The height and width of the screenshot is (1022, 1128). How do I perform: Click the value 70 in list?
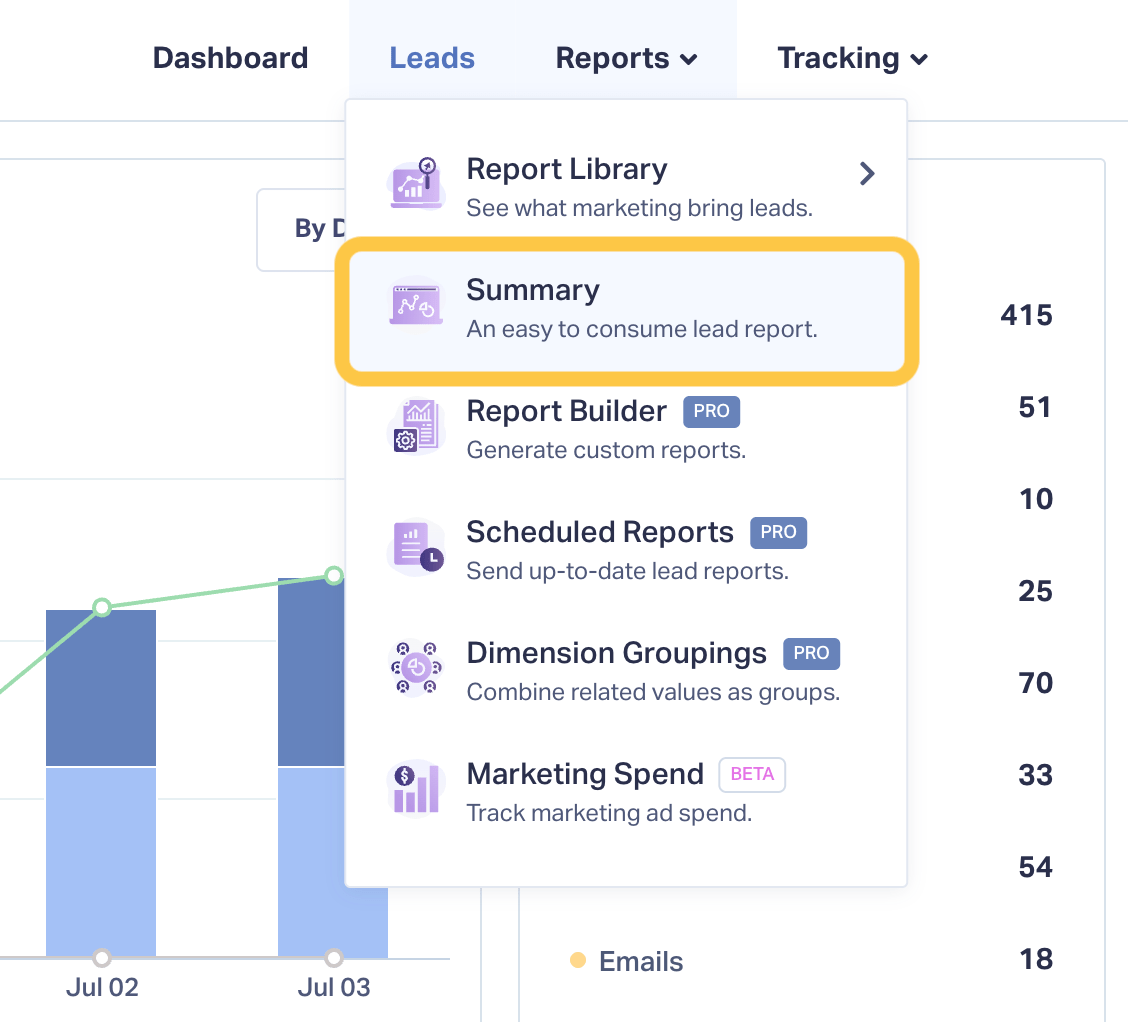(x=1035, y=683)
